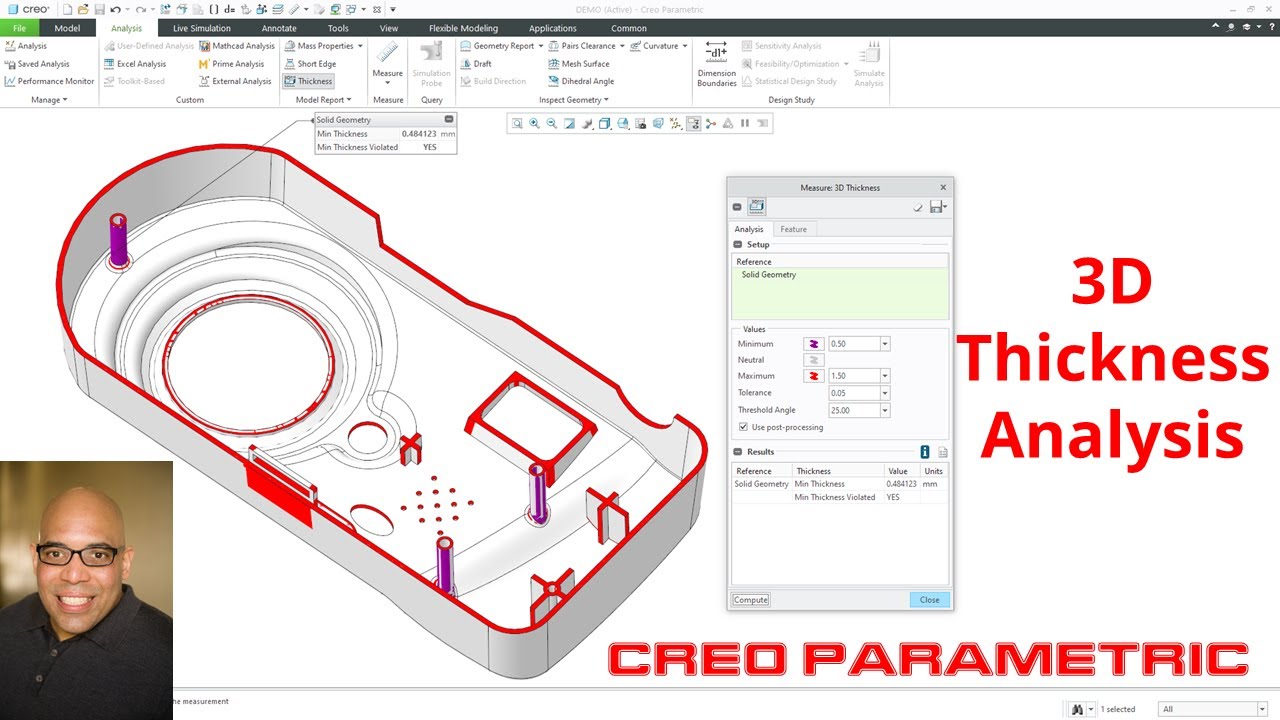Switch to the Applications tab
The height and width of the screenshot is (720, 1280).
pos(553,28)
